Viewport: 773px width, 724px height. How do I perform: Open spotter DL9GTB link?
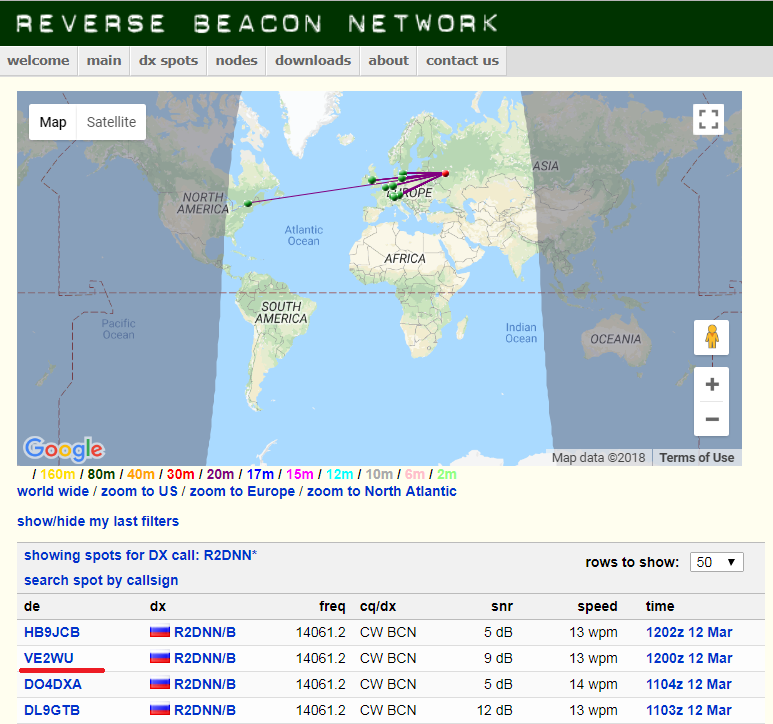pos(52,710)
